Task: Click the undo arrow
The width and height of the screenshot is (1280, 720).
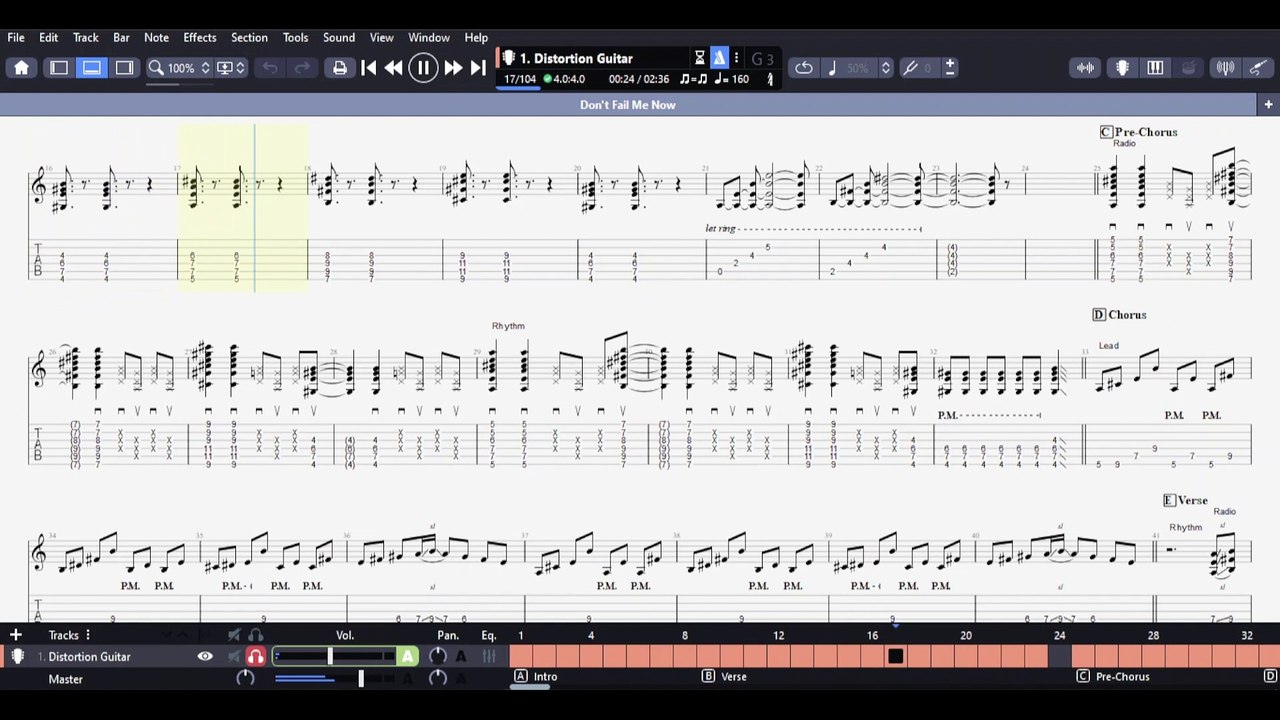Action: pyautogui.click(x=270, y=68)
